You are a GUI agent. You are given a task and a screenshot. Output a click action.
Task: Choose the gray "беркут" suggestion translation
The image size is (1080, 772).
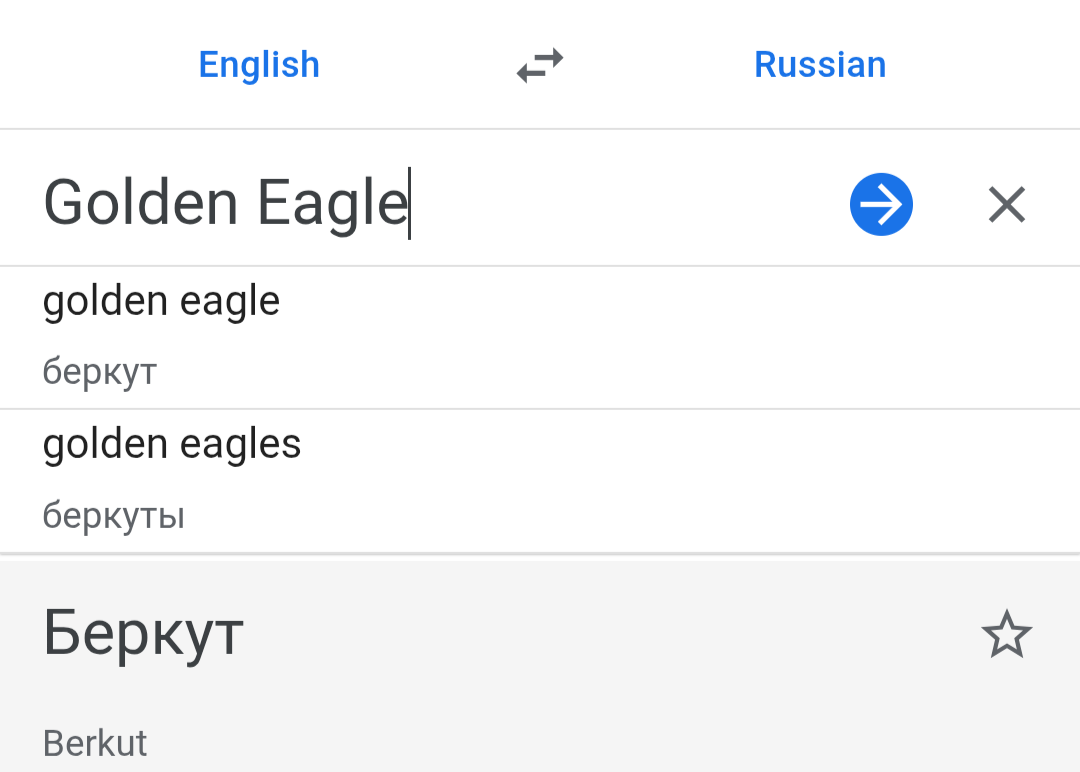point(100,372)
